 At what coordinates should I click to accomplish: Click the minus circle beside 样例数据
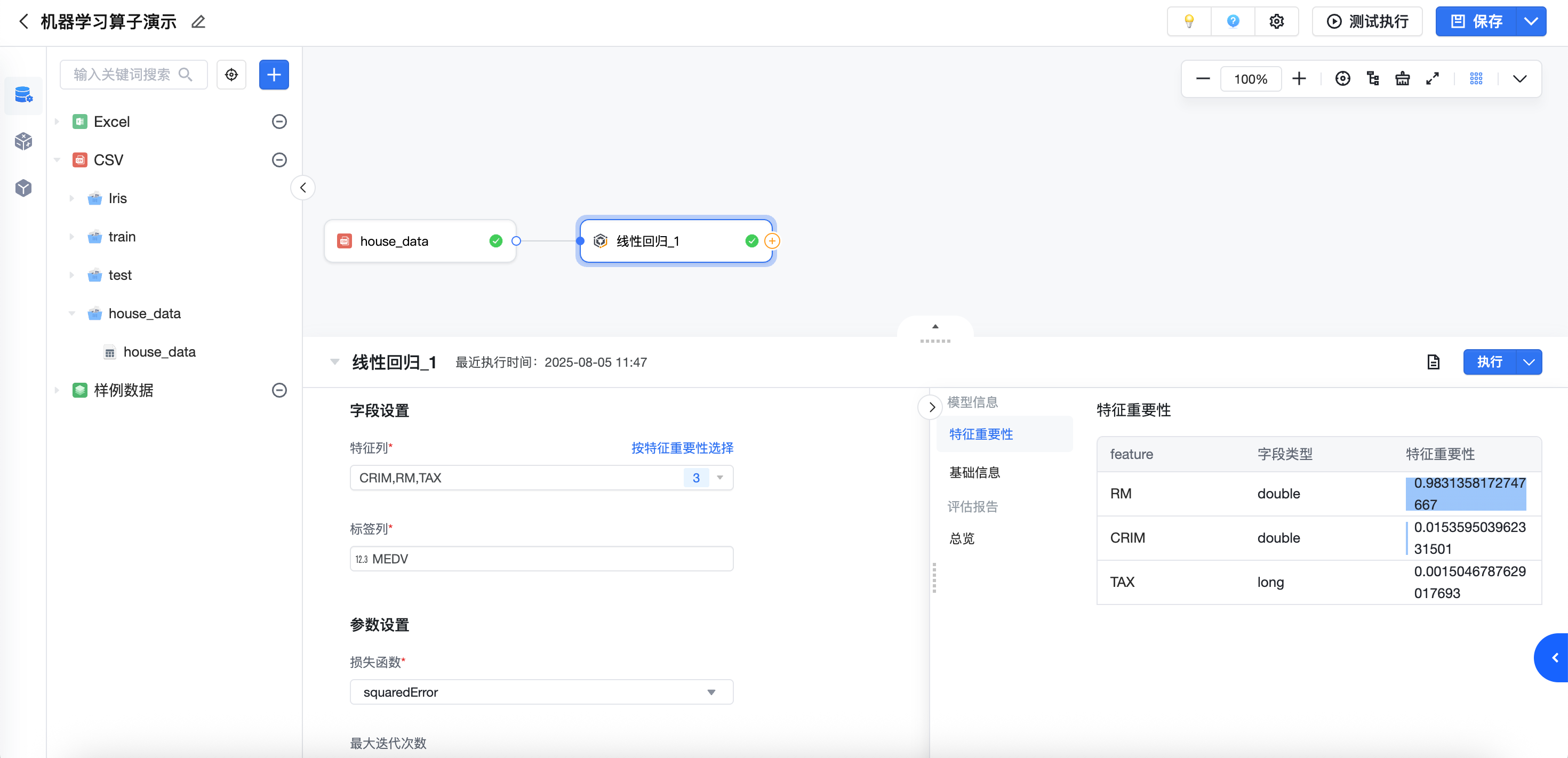click(279, 390)
